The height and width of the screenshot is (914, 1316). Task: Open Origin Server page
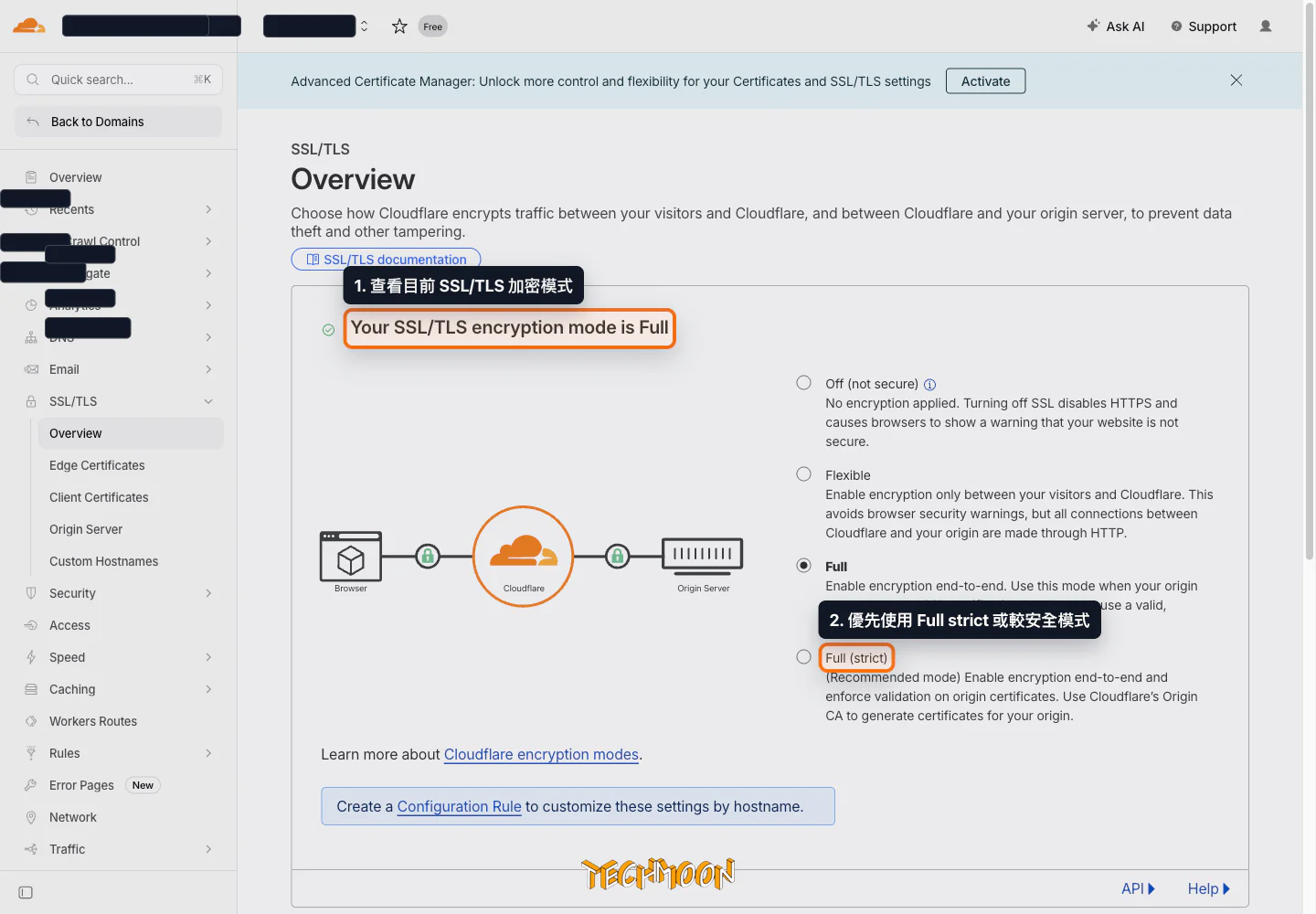pos(86,529)
